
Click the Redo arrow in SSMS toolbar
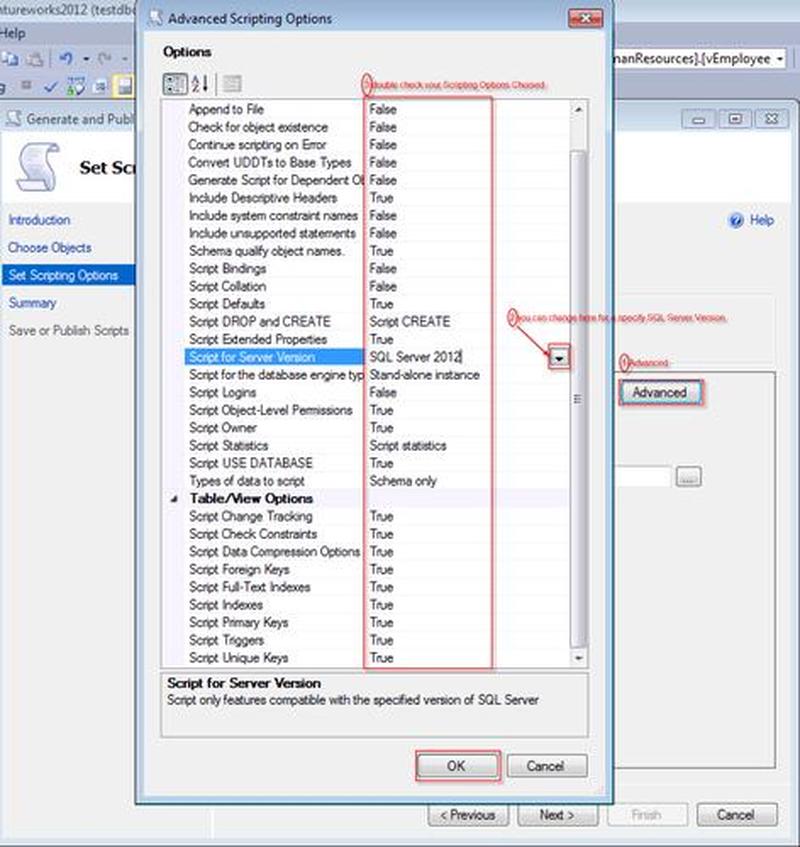pyautogui.click(x=105, y=58)
